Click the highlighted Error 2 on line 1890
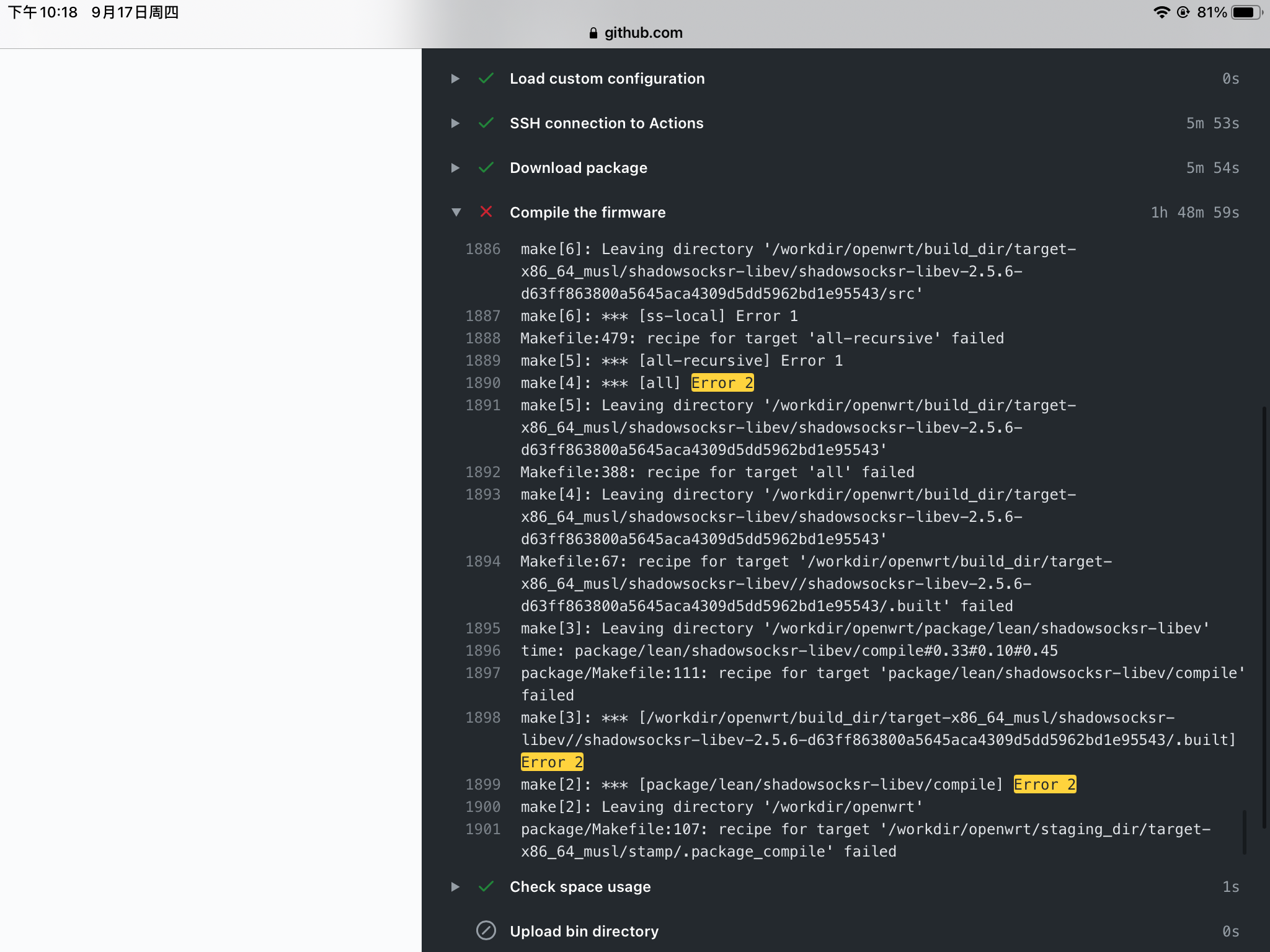The height and width of the screenshot is (952, 1270). pos(721,383)
